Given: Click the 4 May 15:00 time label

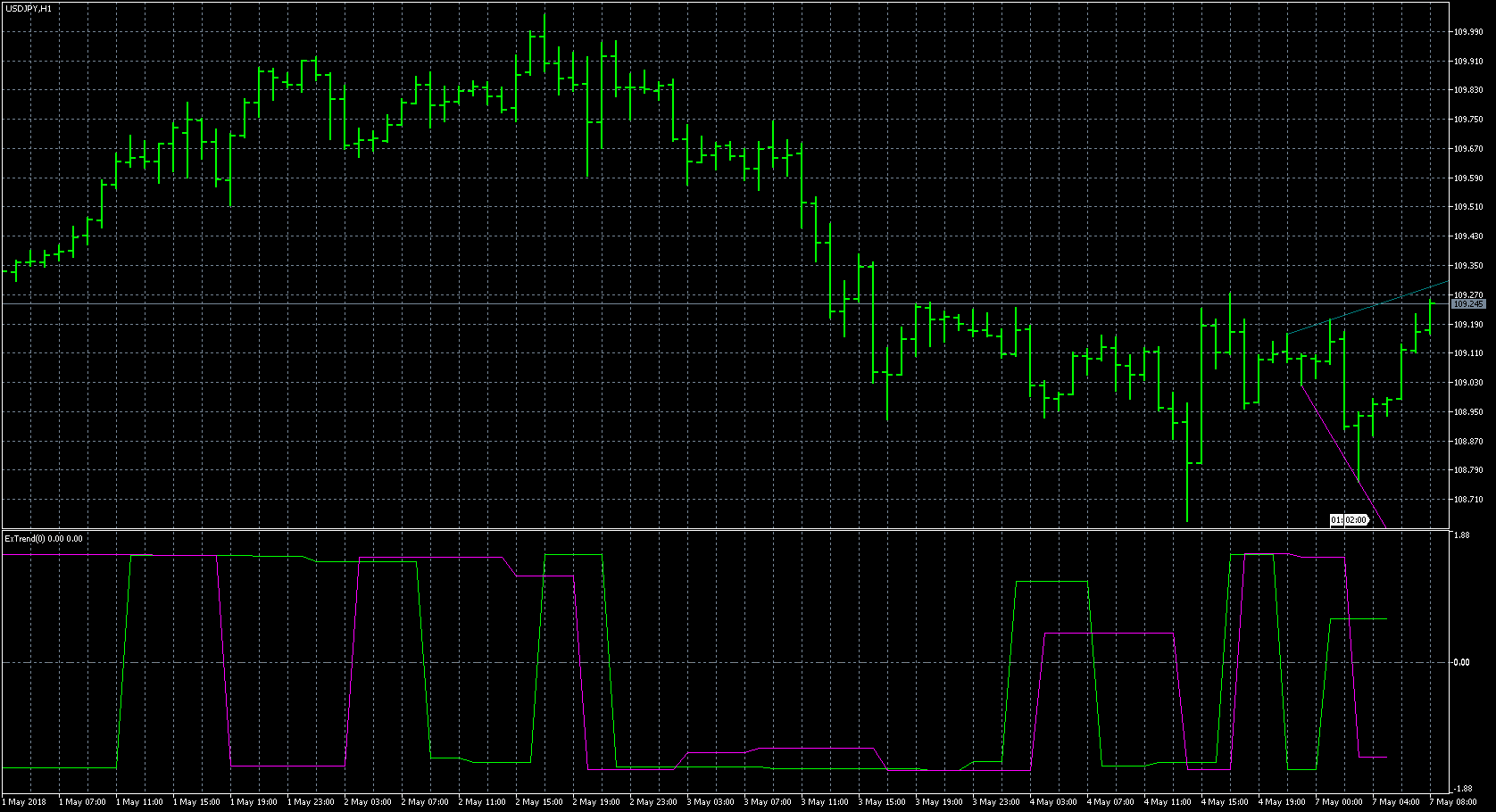Looking at the screenshot, I should click(1225, 802).
